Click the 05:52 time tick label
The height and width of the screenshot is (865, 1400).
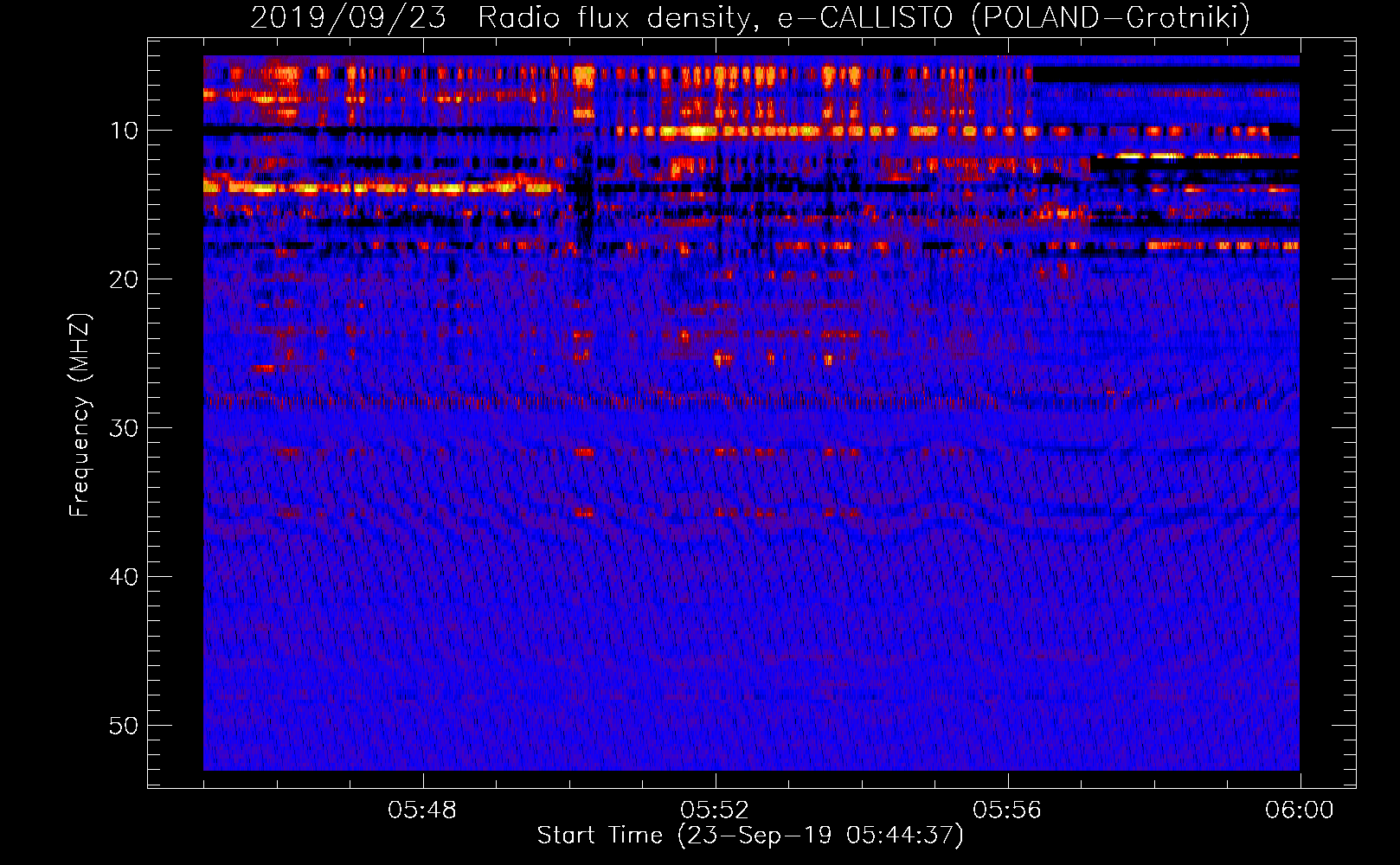click(x=715, y=811)
